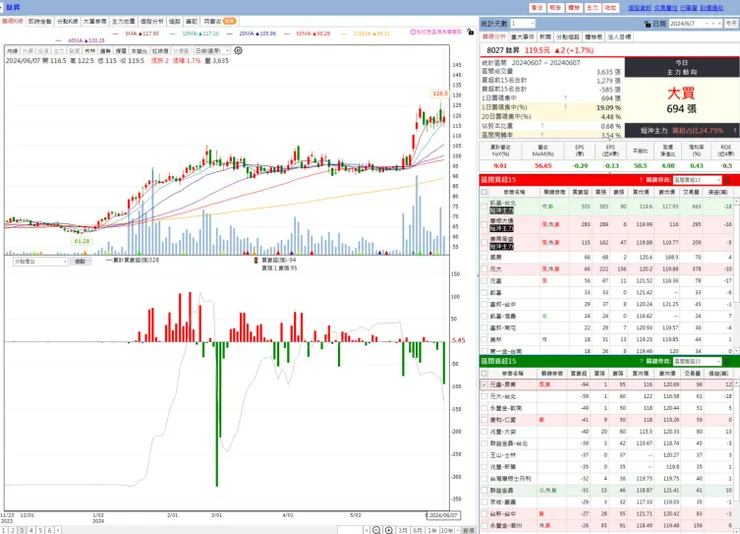
Task: Open 日線(還原) period dropdown
Action: [x=212, y=50]
